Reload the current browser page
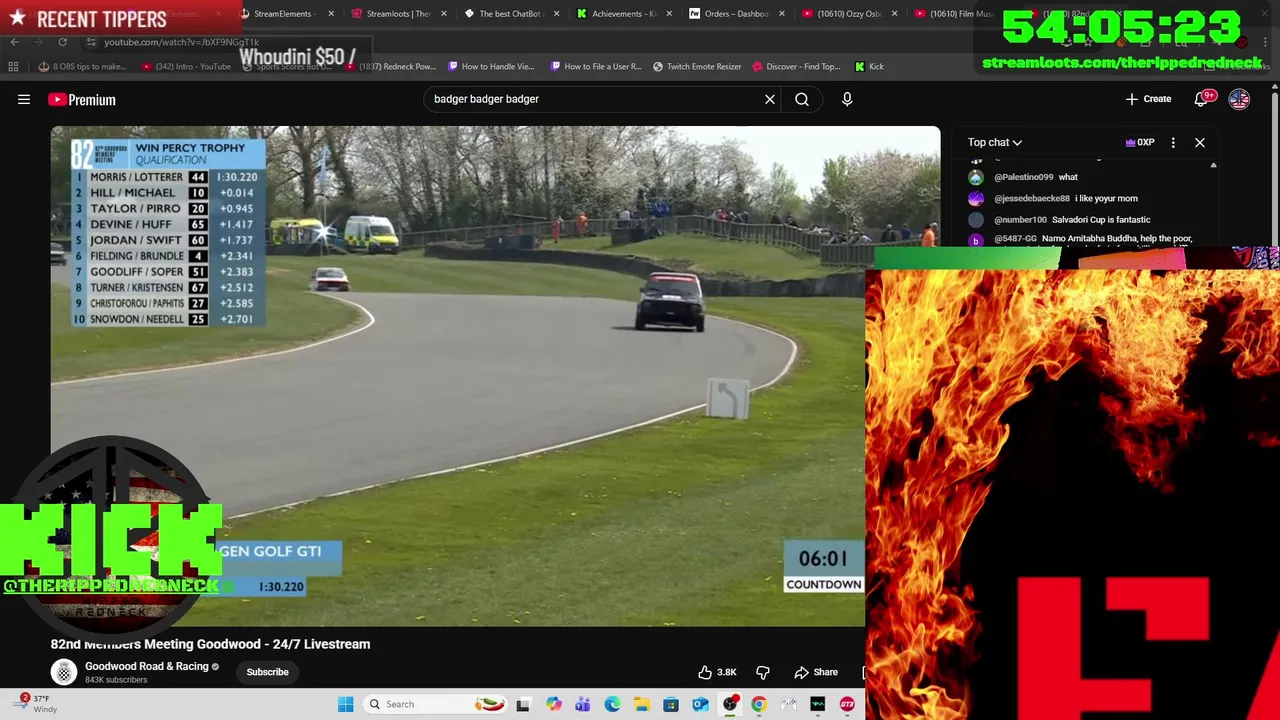Screen dimensions: 1280x720 click(62, 42)
